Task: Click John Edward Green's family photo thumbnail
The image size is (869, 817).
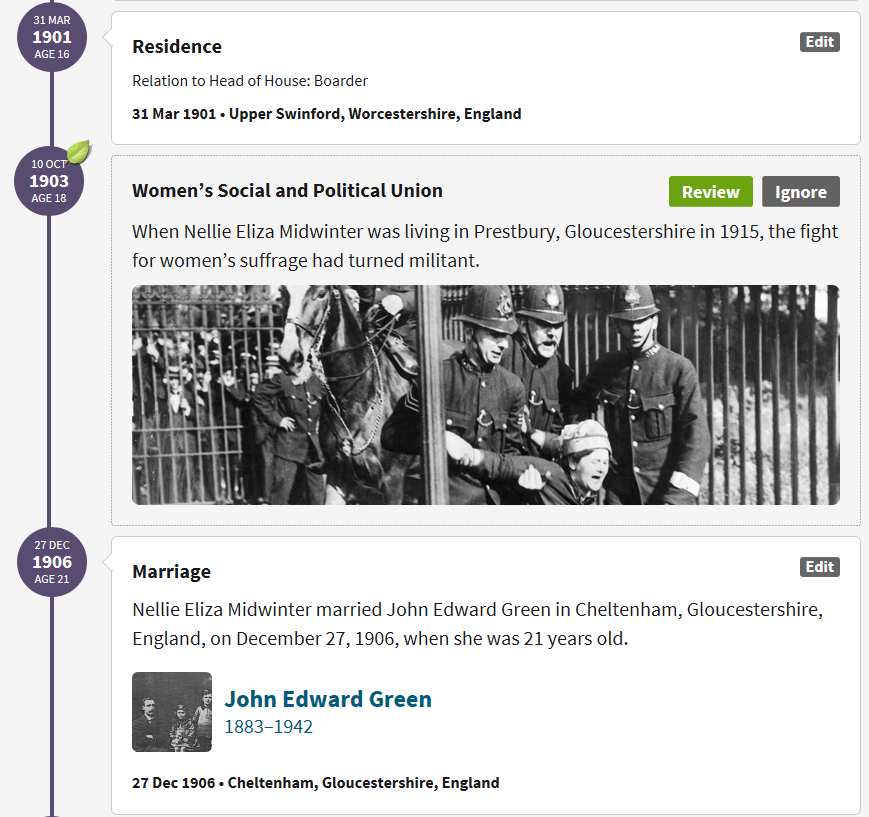Action: [x=172, y=712]
